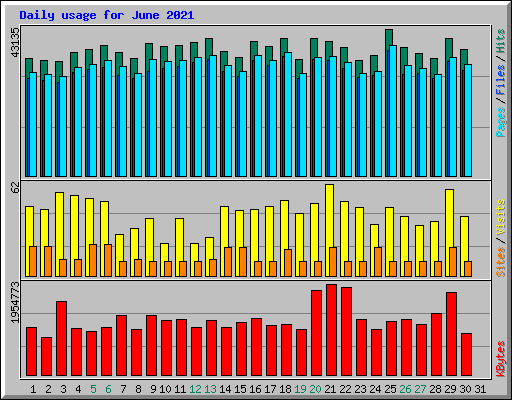Select the orange sites bar for day 18
Viewport: 512px width, 400px height.
(x=288, y=263)
